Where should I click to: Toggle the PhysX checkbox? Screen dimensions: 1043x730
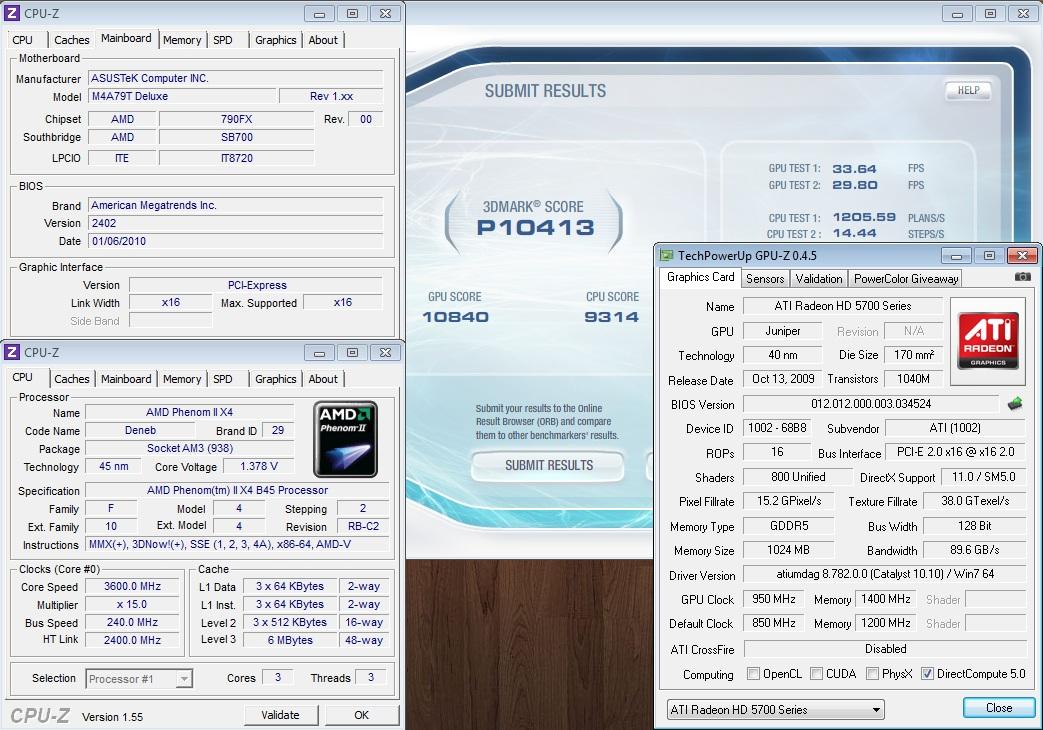tap(872, 673)
